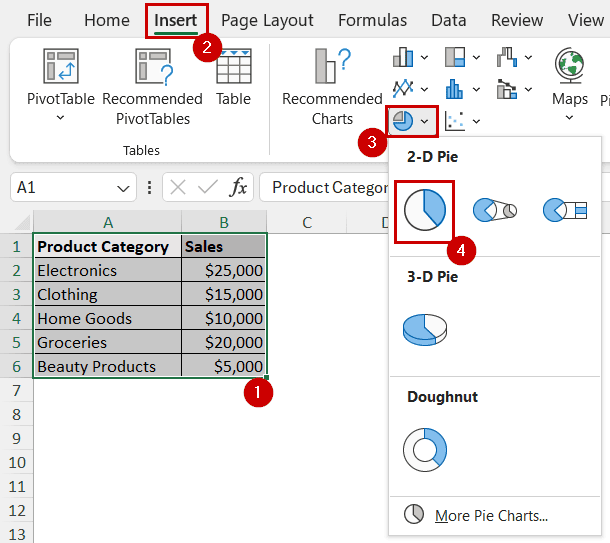The image size is (610, 543).
Task: Select the $25,000 cell
Action: click(224, 270)
